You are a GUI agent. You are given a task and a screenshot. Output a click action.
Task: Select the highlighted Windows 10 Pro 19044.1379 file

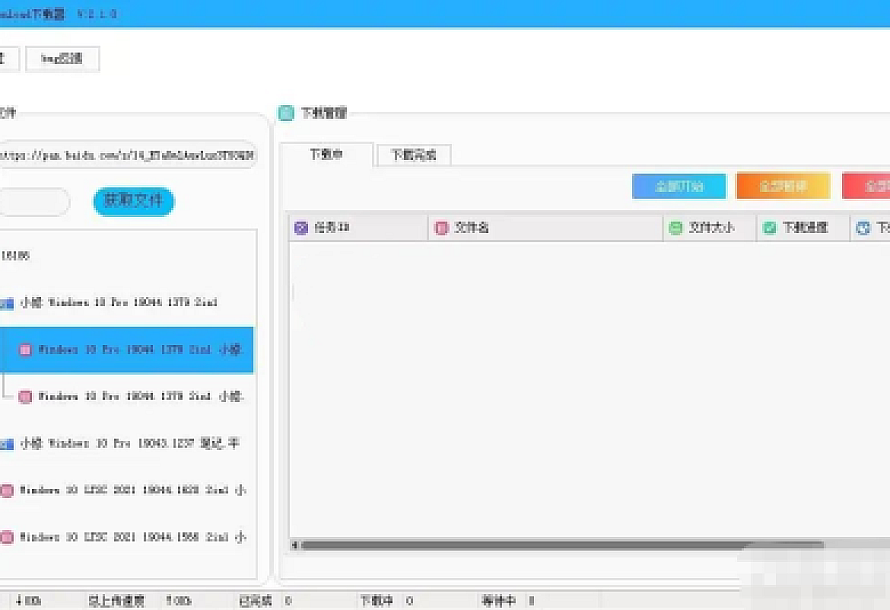[x=138, y=350]
